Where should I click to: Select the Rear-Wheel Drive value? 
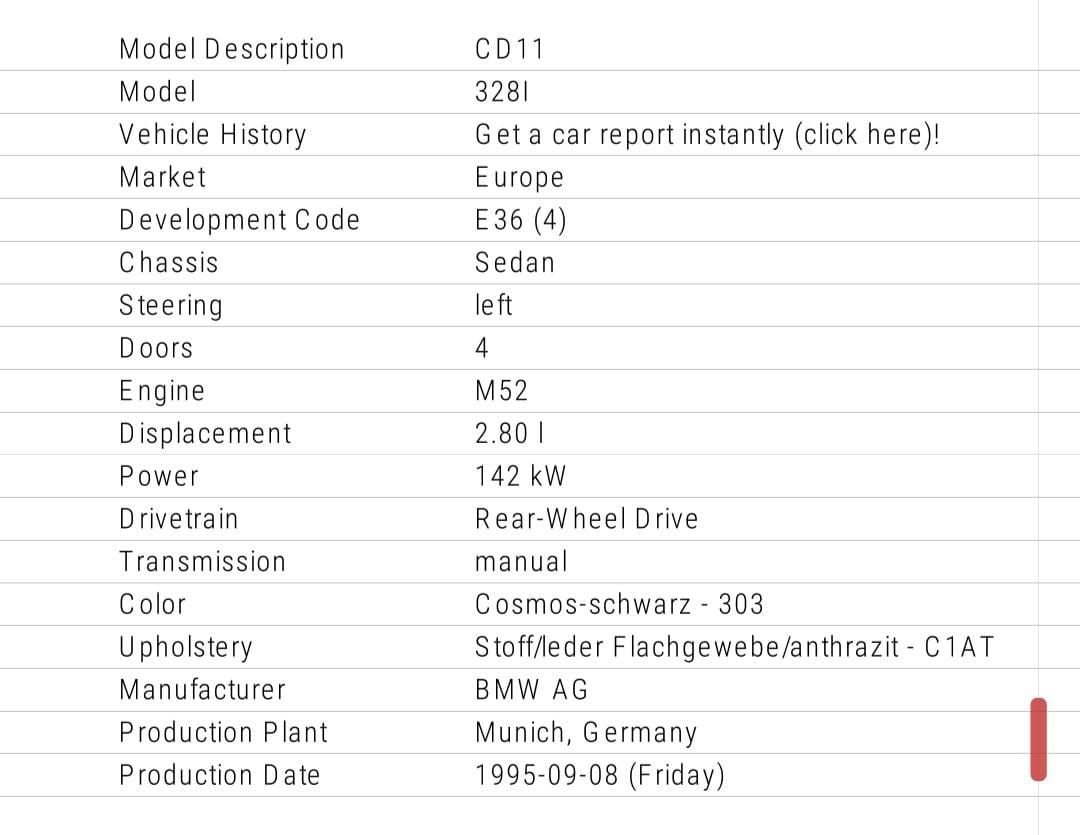pos(586,519)
